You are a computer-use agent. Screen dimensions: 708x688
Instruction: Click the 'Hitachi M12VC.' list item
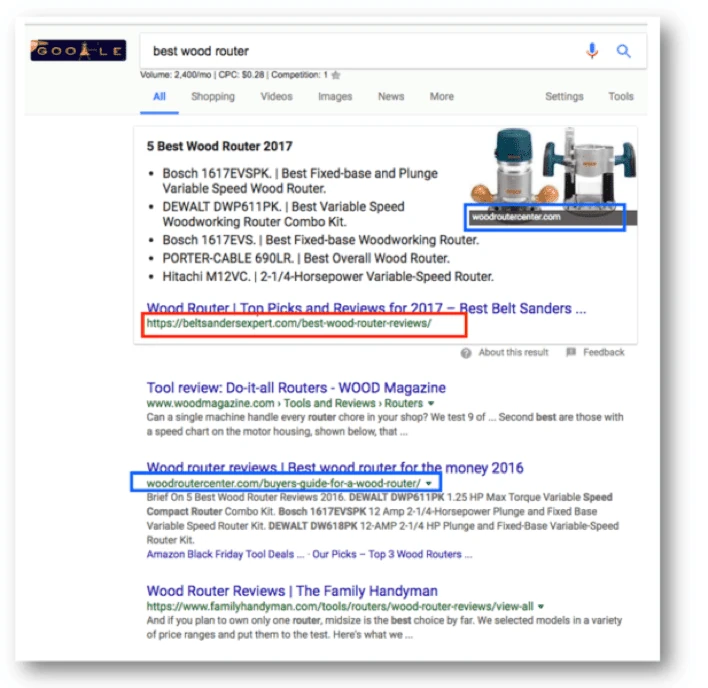(x=328, y=277)
